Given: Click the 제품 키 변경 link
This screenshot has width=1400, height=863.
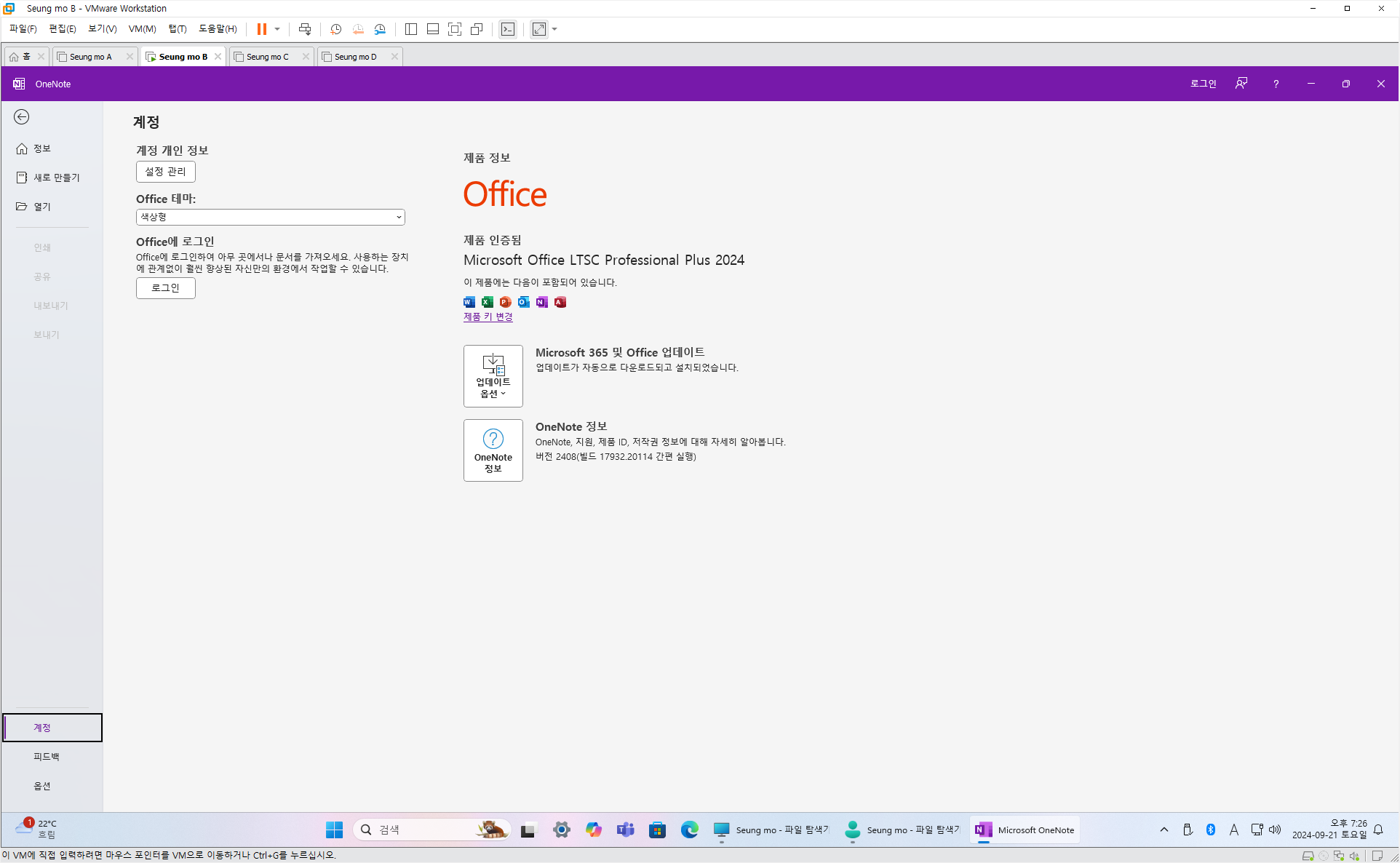Looking at the screenshot, I should point(488,317).
